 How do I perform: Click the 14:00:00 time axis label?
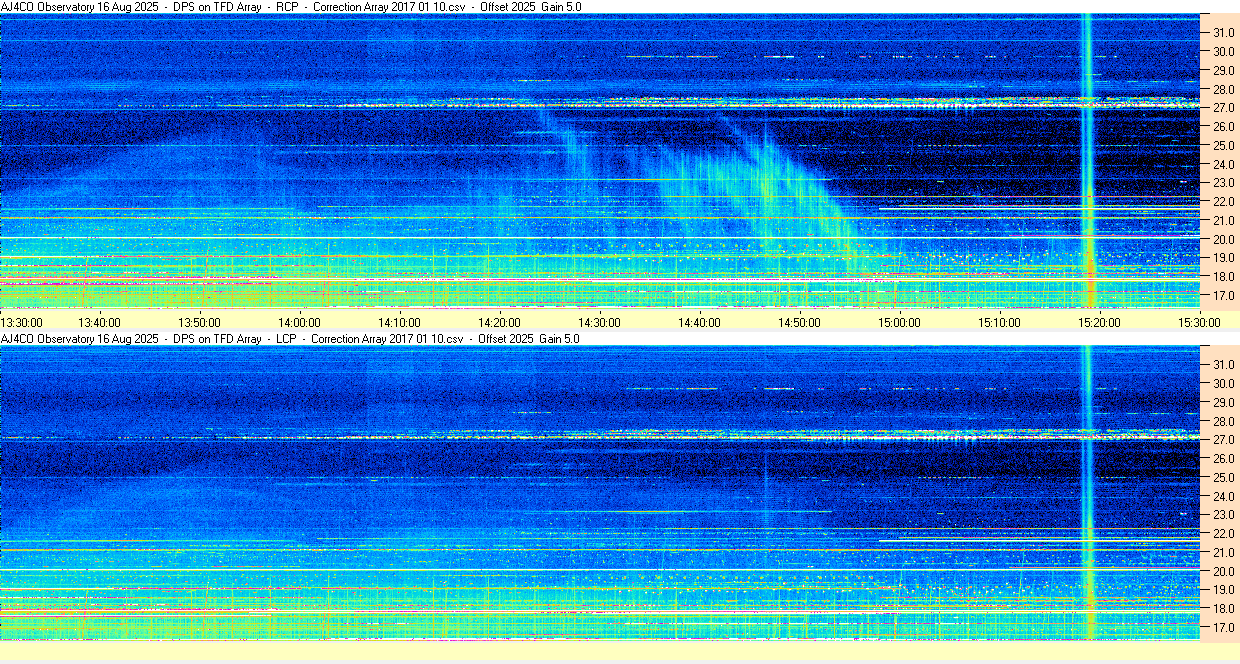tap(299, 322)
